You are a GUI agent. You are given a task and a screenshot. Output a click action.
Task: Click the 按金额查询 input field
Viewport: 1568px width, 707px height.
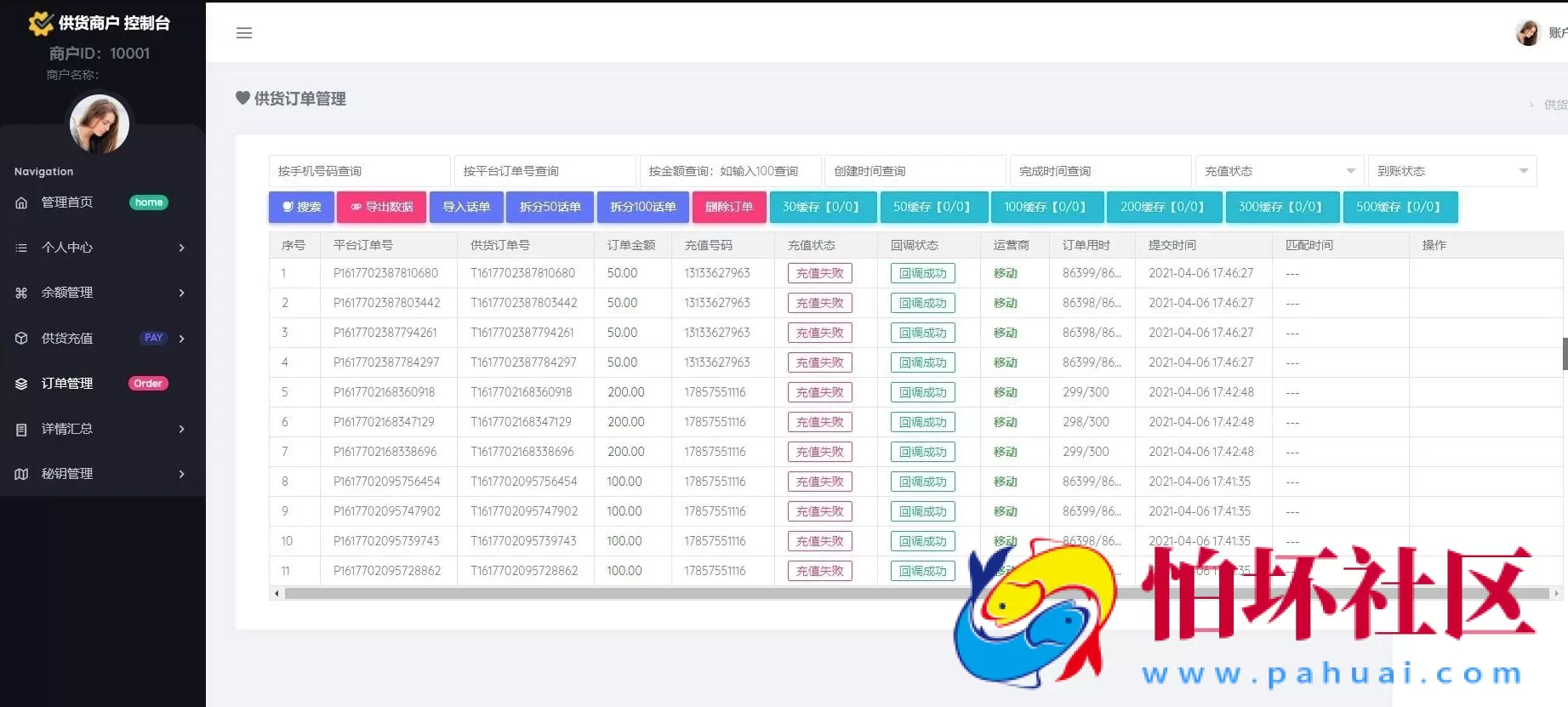730,171
